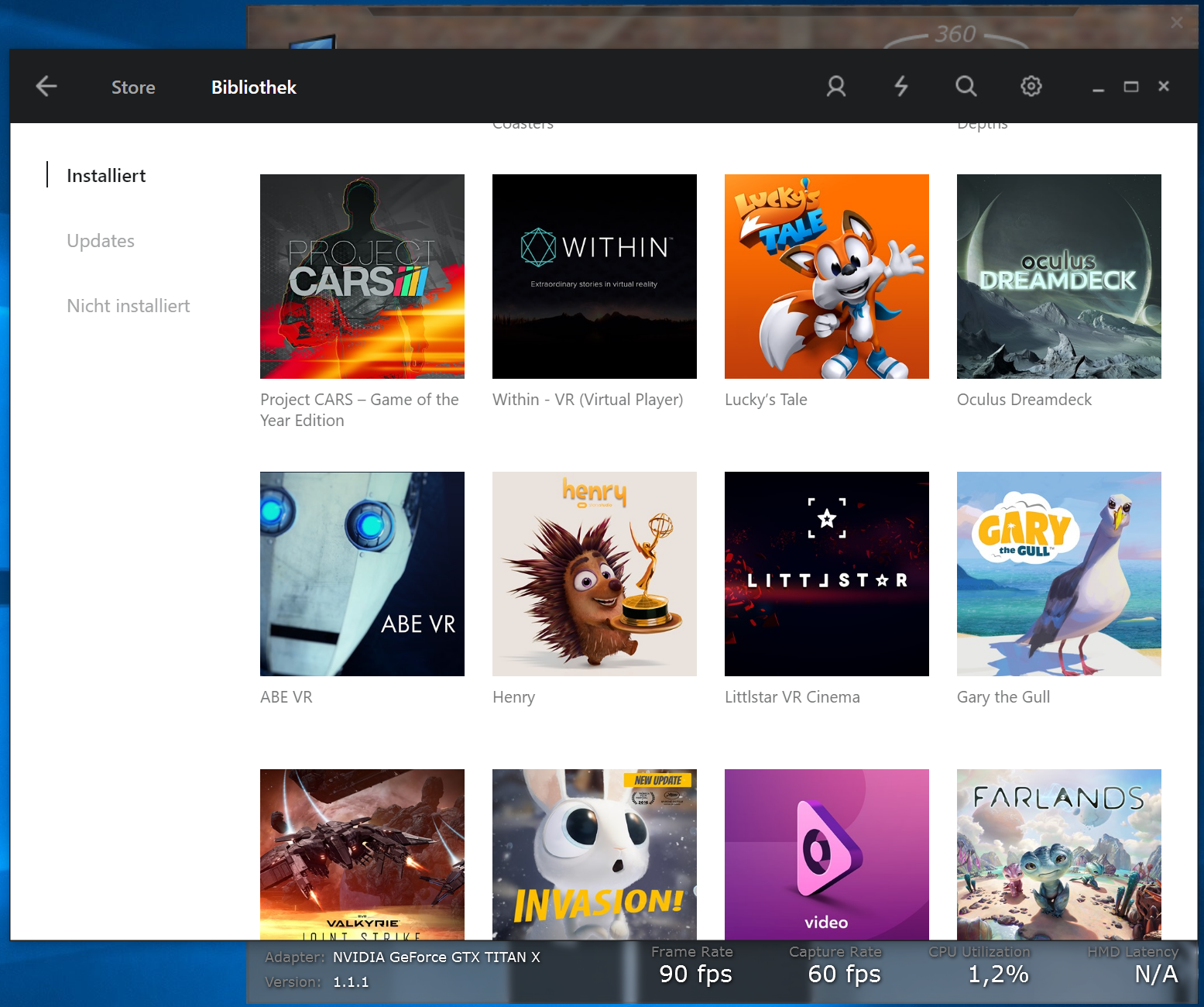Click the Lucky's Tale title text
The image size is (1204, 1007).
pyautogui.click(x=766, y=400)
